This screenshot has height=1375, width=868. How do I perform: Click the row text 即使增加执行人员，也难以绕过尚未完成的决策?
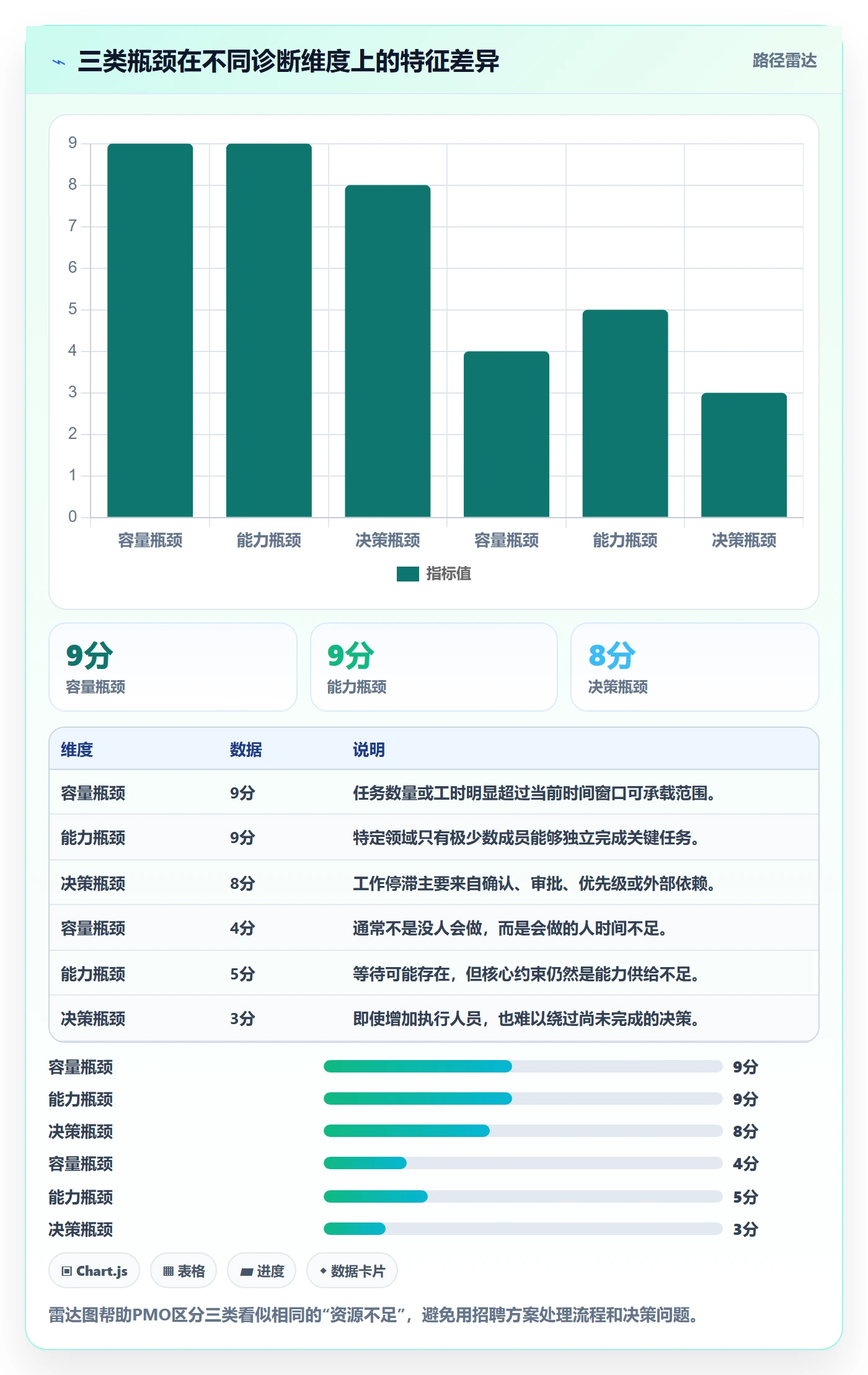click(x=526, y=1019)
